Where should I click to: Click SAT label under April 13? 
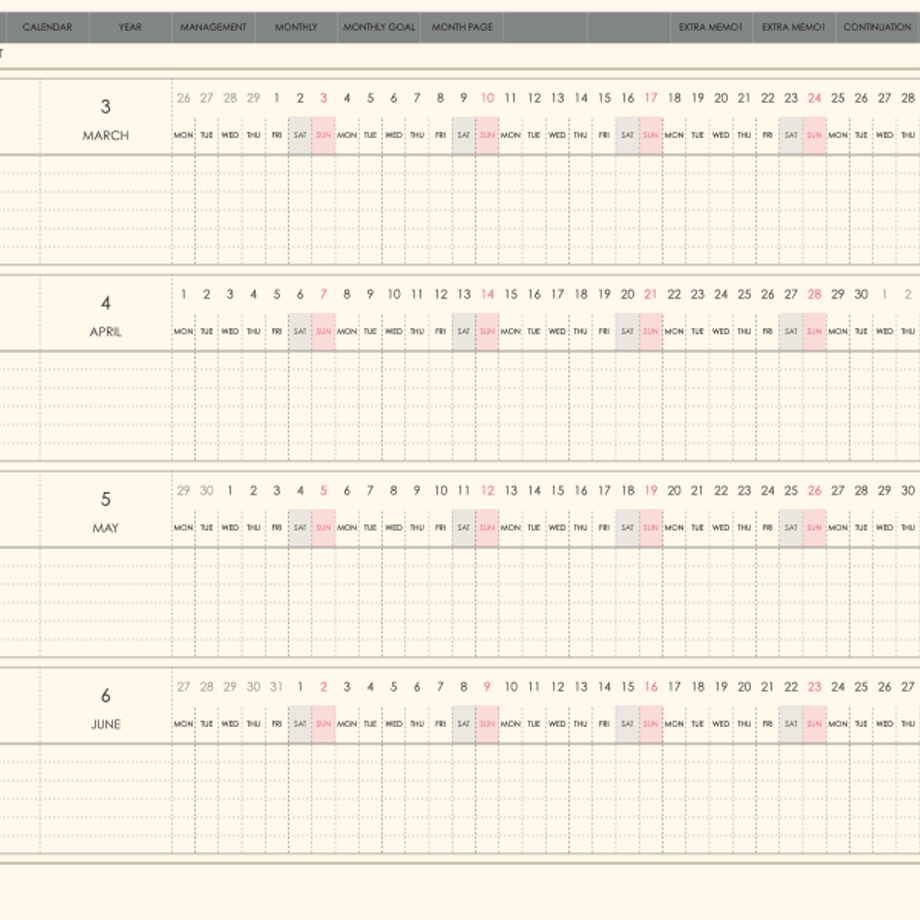click(464, 332)
